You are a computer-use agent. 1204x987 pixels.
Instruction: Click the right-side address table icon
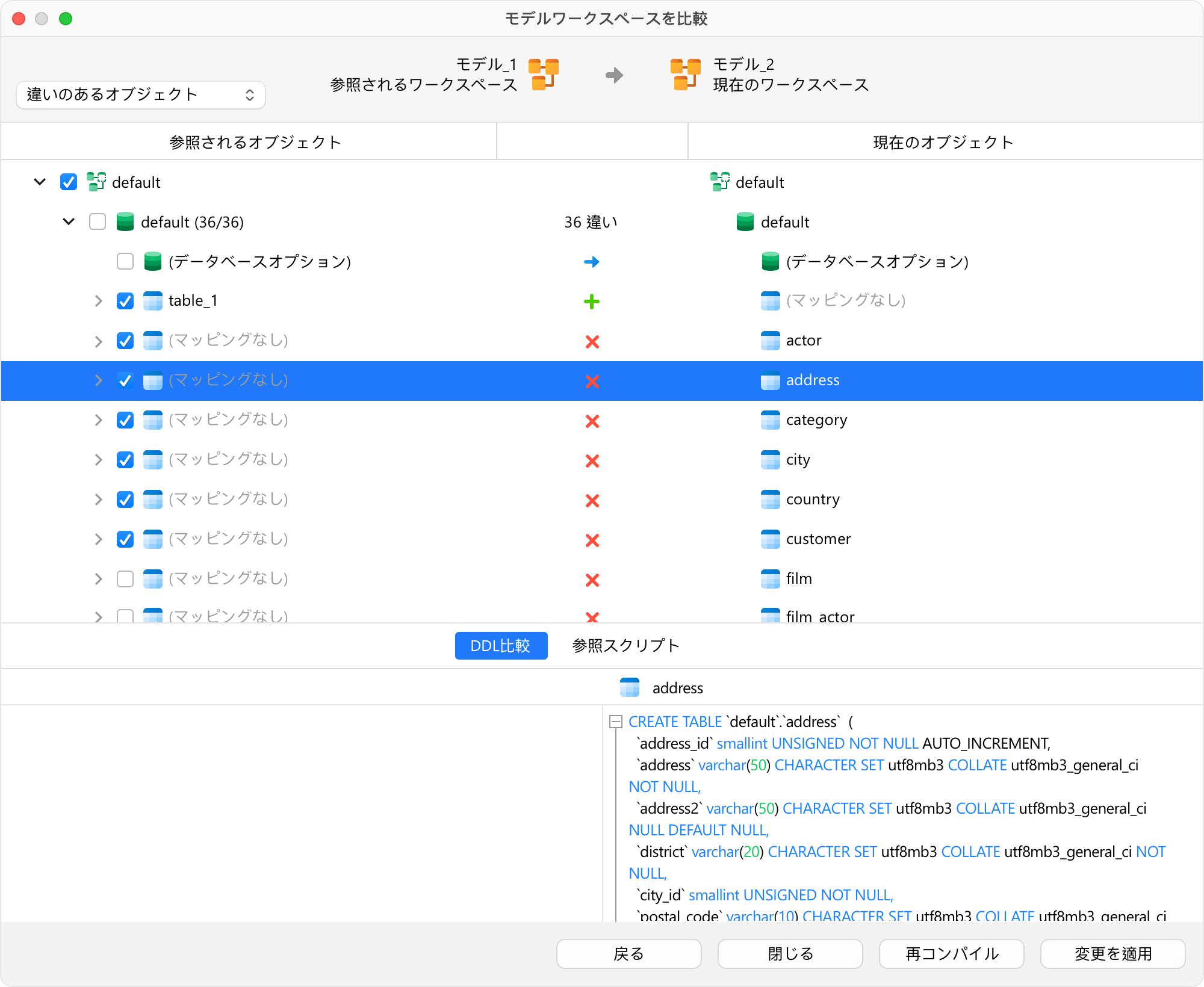[771, 380]
